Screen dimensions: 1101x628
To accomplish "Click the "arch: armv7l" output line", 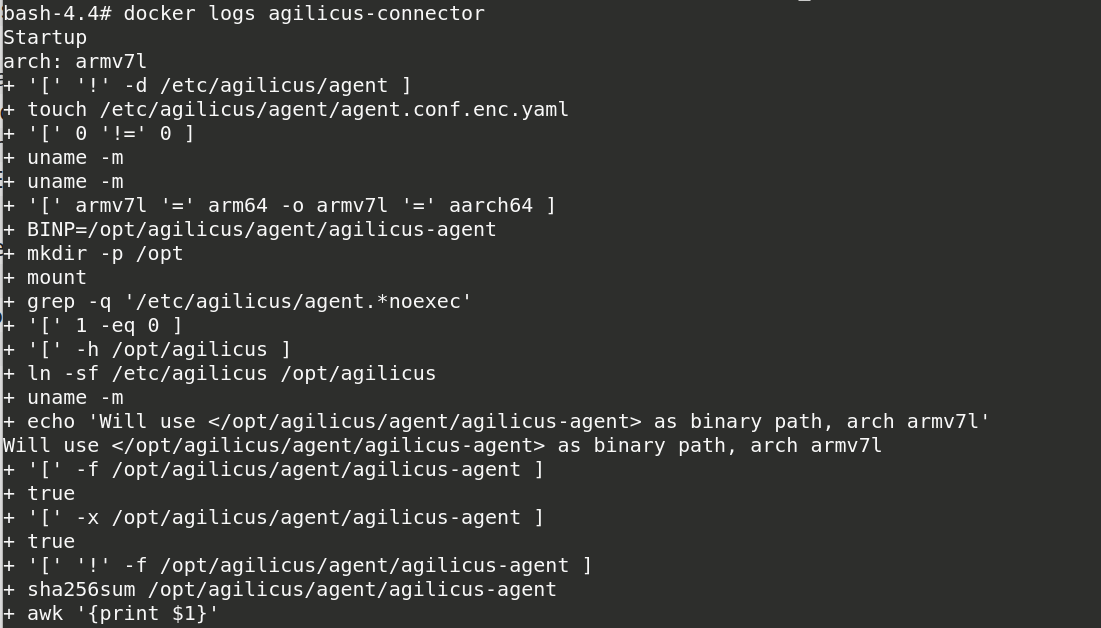I will click(75, 62).
